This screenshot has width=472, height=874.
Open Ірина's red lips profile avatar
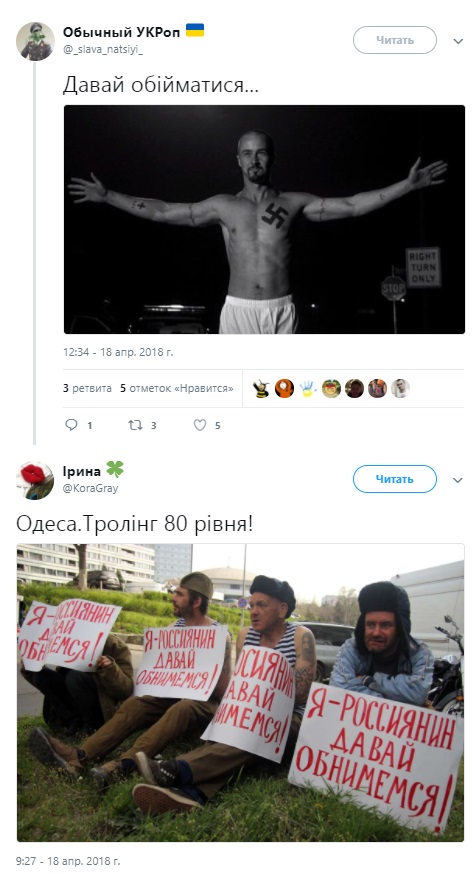(35, 480)
